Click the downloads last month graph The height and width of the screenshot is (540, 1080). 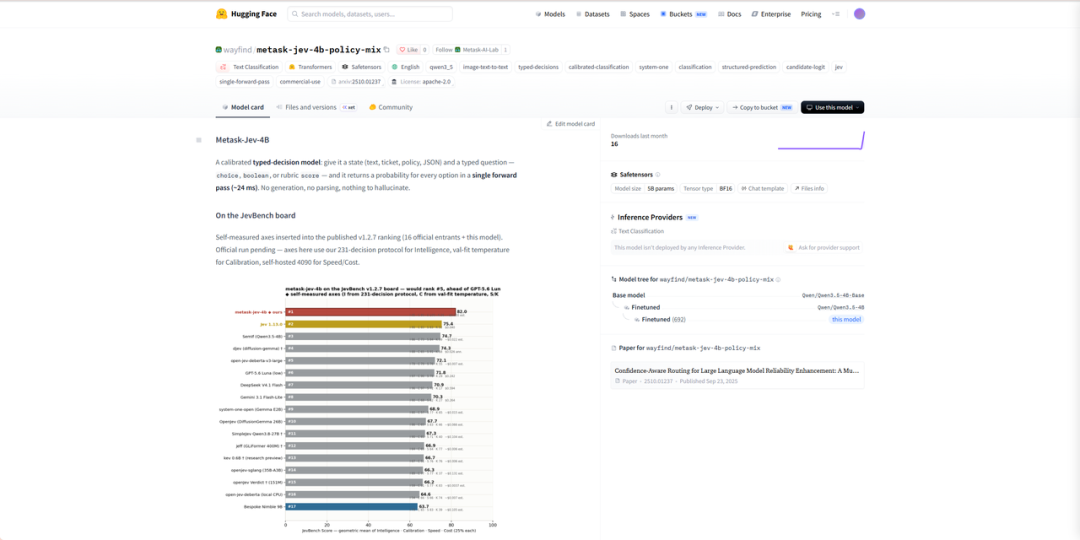821,141
